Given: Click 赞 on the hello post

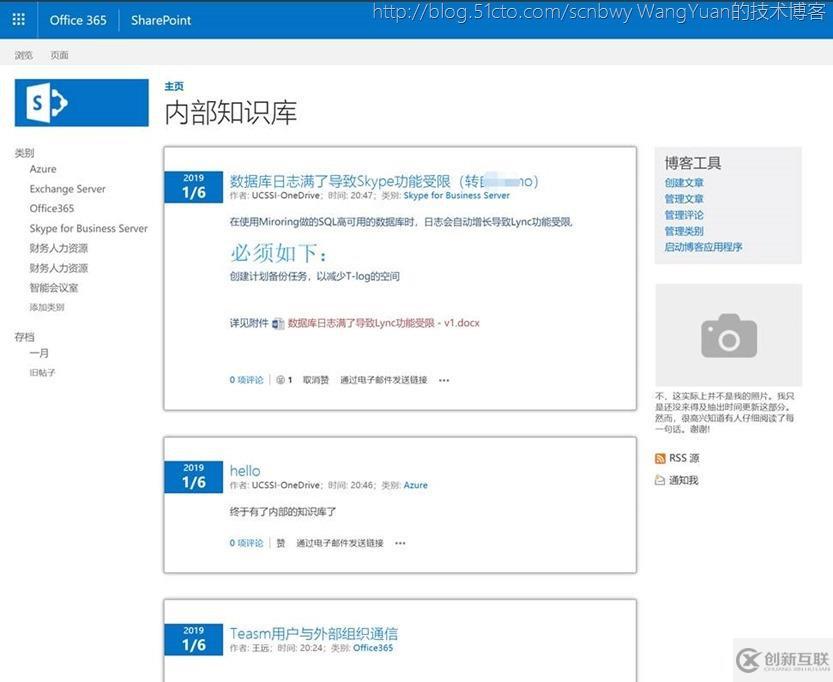Looking at the screenshot, I should point(281,543).
